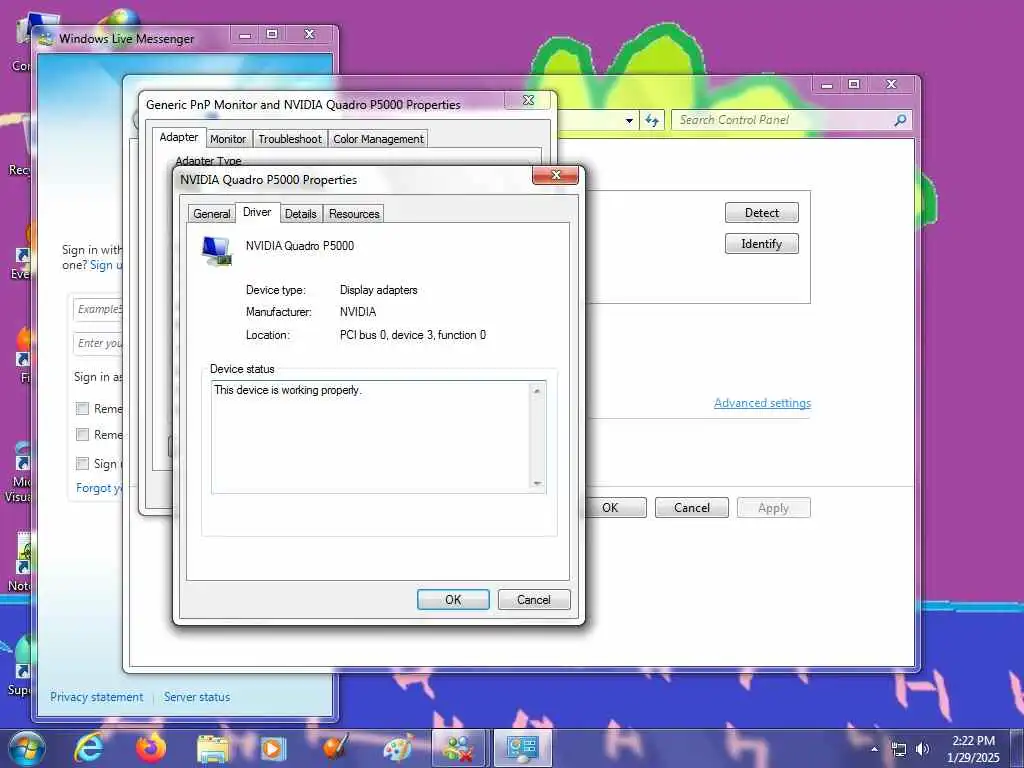1024x768 pixels.
Task: Click the 'Display adapters' device type value
Action: point(378,289)
